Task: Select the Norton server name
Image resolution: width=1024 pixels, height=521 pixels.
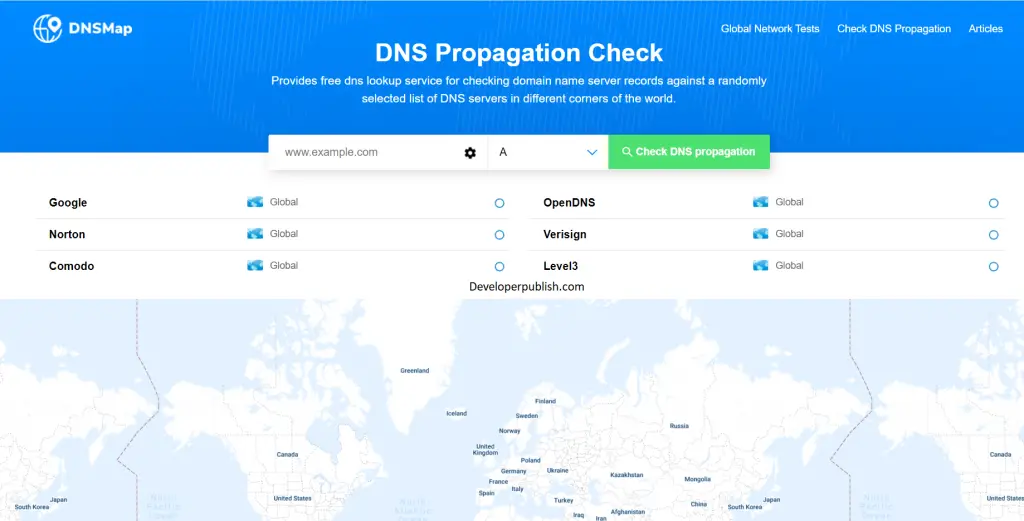Action: [x=67, y=234]
